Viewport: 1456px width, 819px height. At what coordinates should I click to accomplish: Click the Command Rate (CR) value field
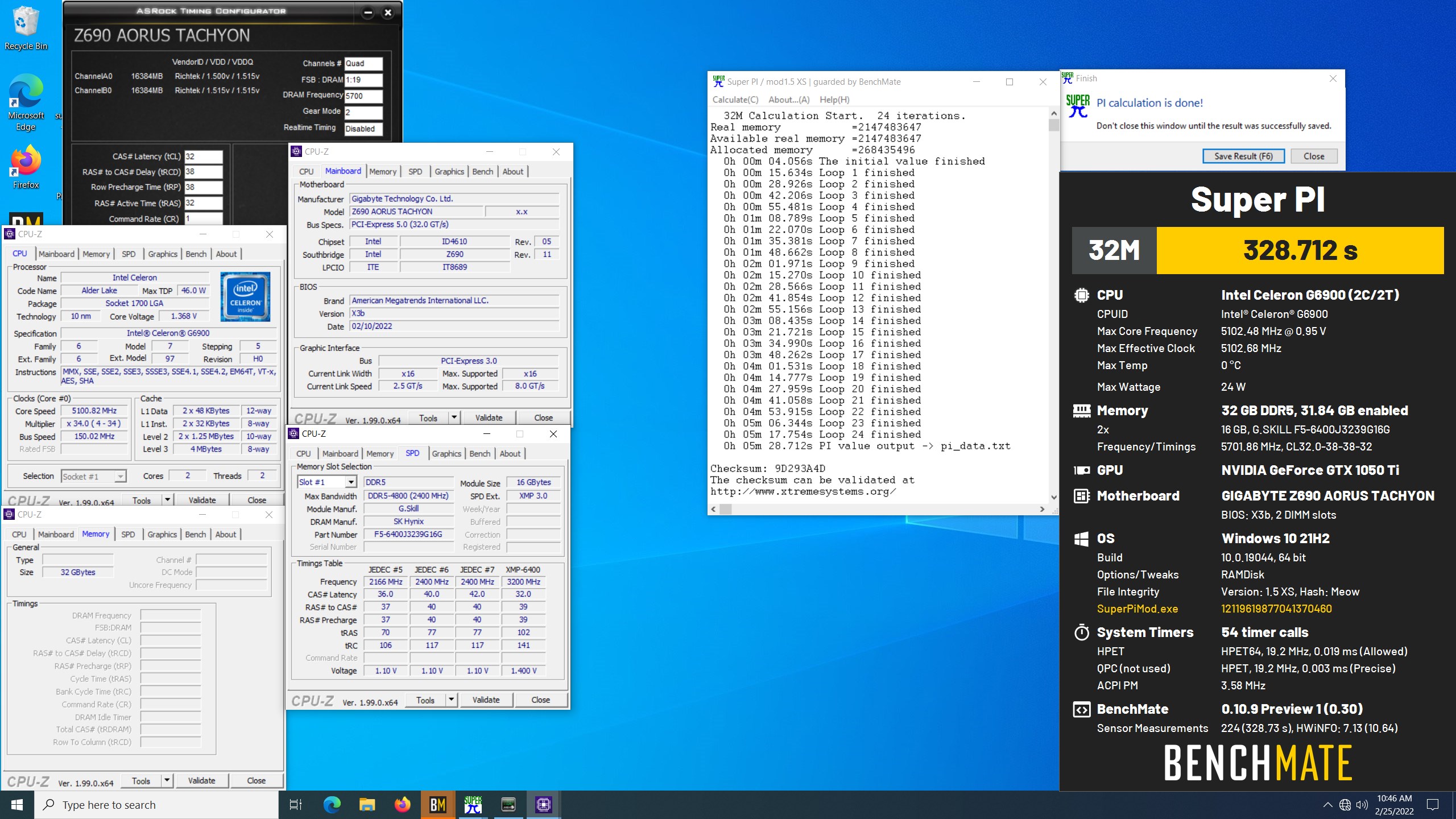click(x=203, y=218)
